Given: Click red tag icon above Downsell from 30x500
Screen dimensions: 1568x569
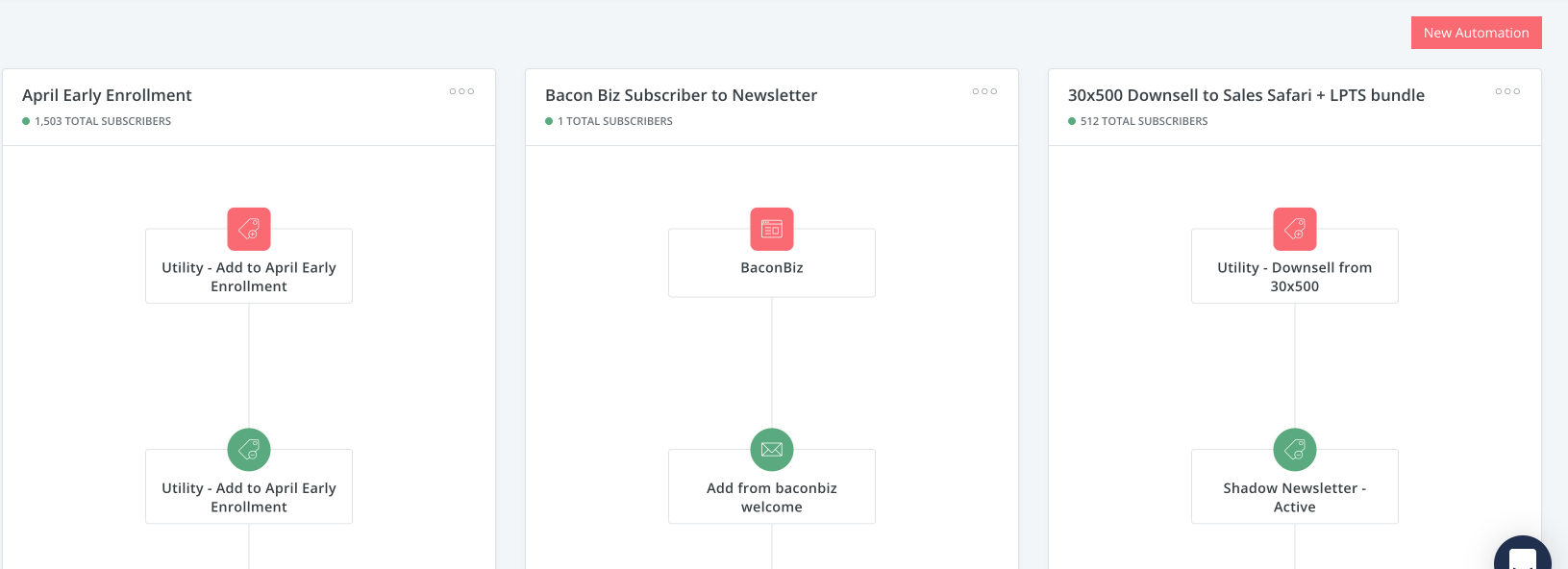Looking at the screenshot, I should click(1295, 229).
